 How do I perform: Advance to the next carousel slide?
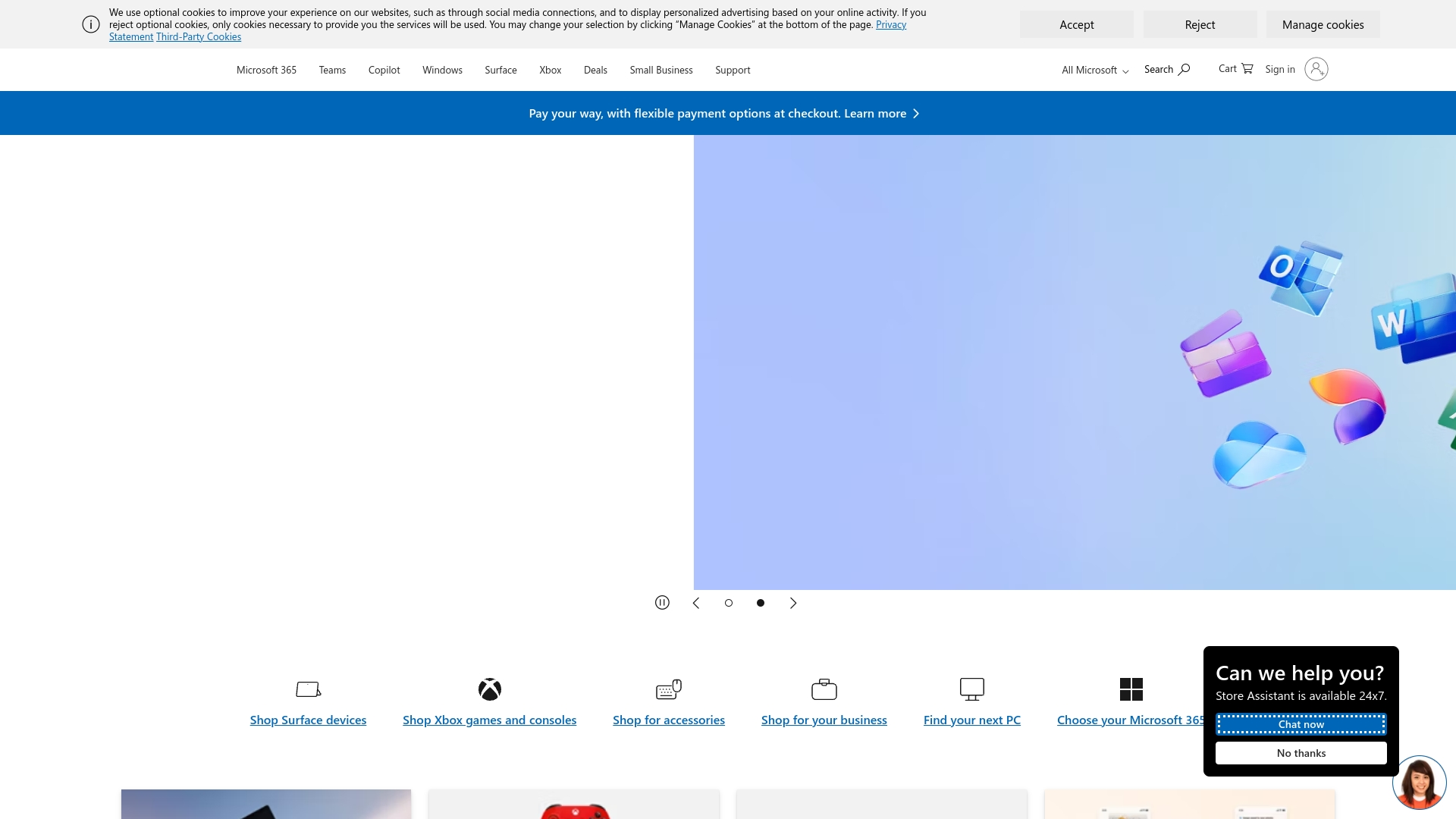pos(793,602)
